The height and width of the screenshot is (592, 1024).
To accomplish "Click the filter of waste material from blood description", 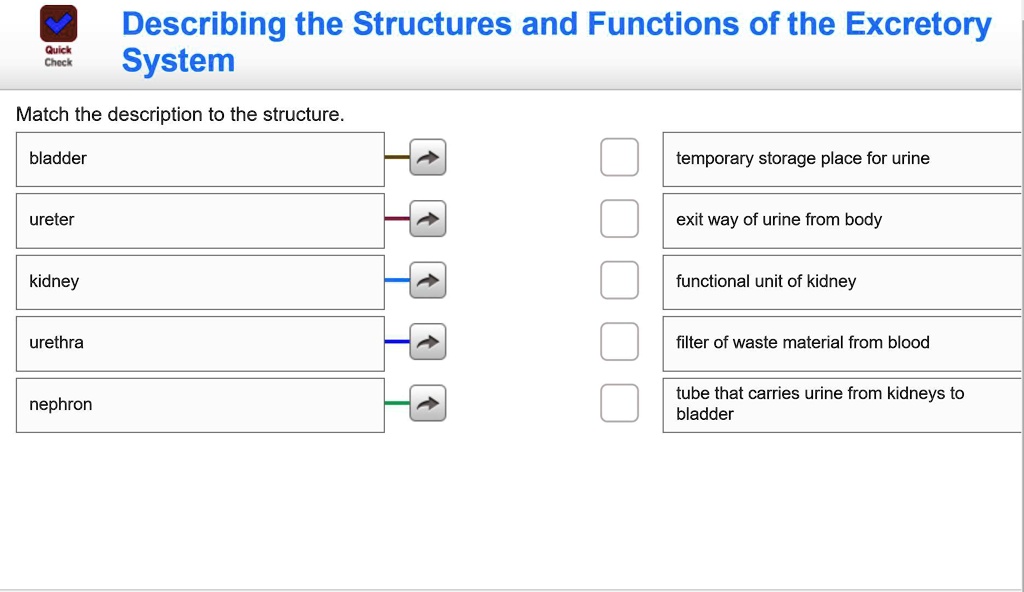I will (840, 343).
